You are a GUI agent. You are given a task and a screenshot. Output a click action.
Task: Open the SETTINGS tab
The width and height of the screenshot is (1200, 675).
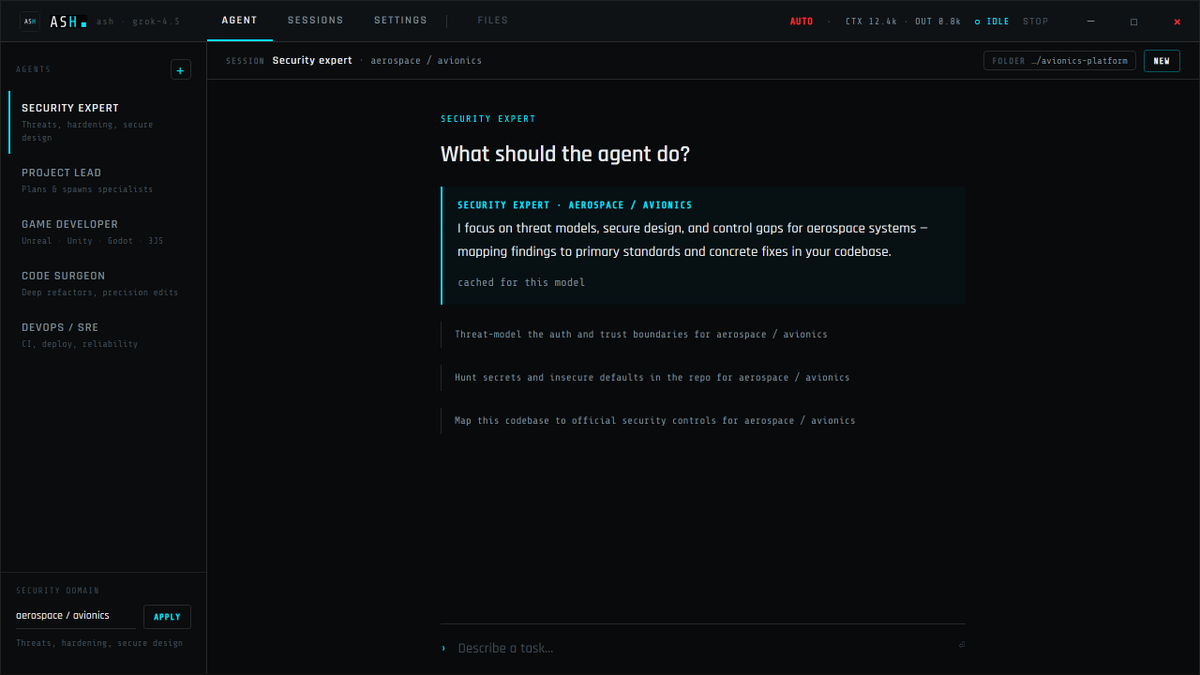click(x=400, y=21)
